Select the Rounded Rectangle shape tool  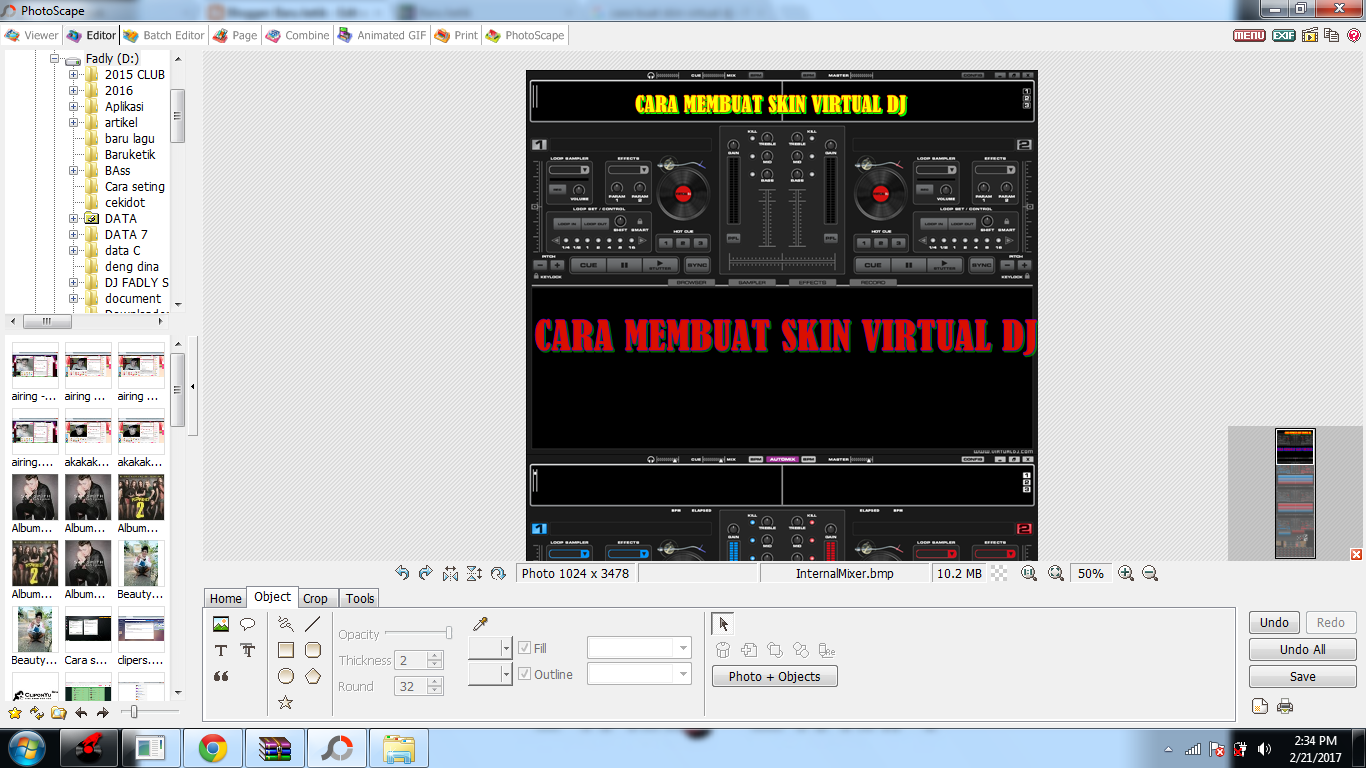click(x=312, y=650)
